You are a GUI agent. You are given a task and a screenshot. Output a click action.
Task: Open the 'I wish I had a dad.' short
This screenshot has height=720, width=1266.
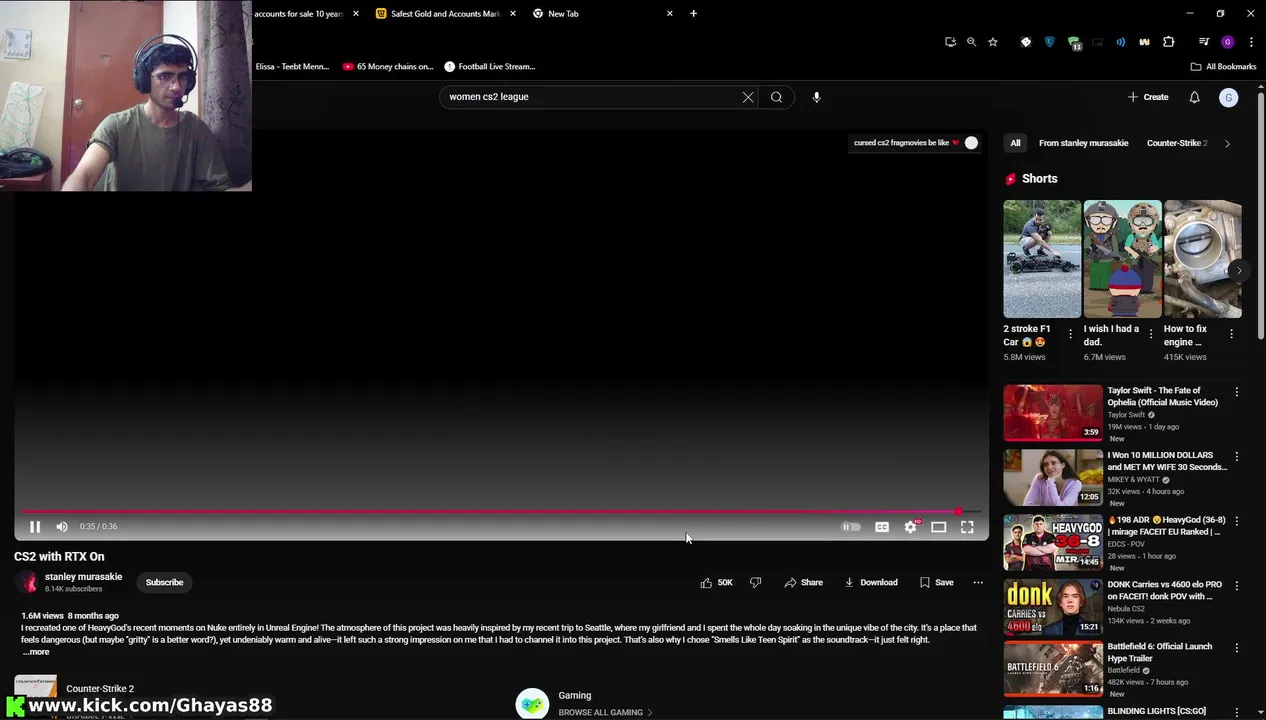[x=1122, y=259]
